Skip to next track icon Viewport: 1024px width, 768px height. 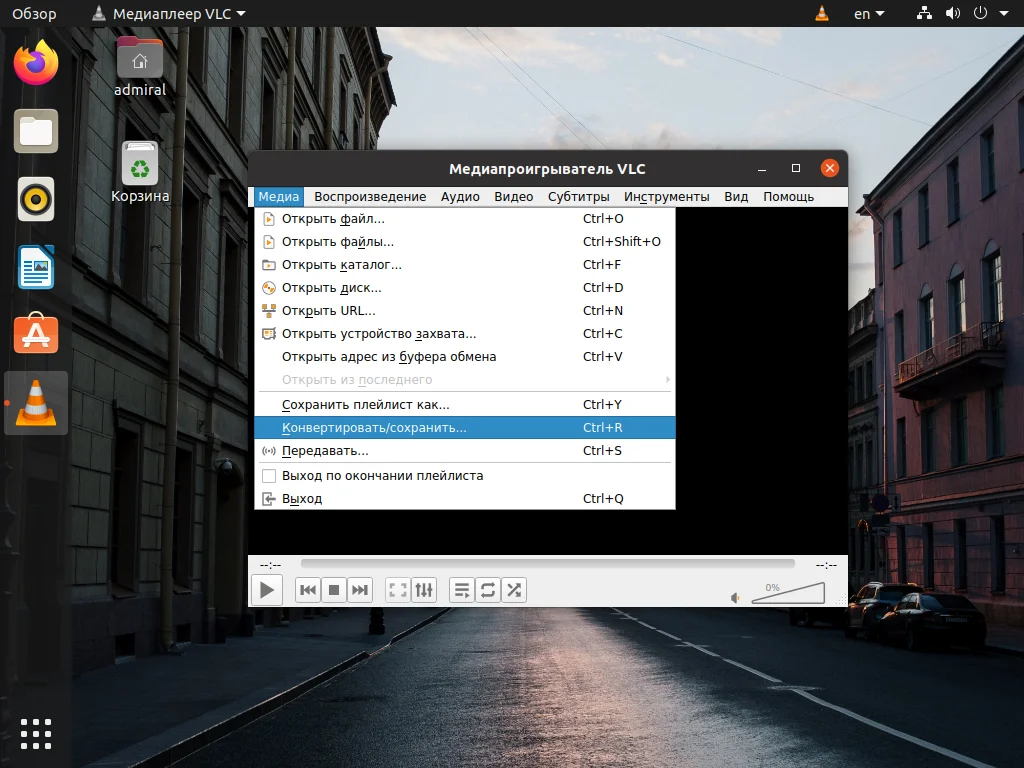(360, 589)
